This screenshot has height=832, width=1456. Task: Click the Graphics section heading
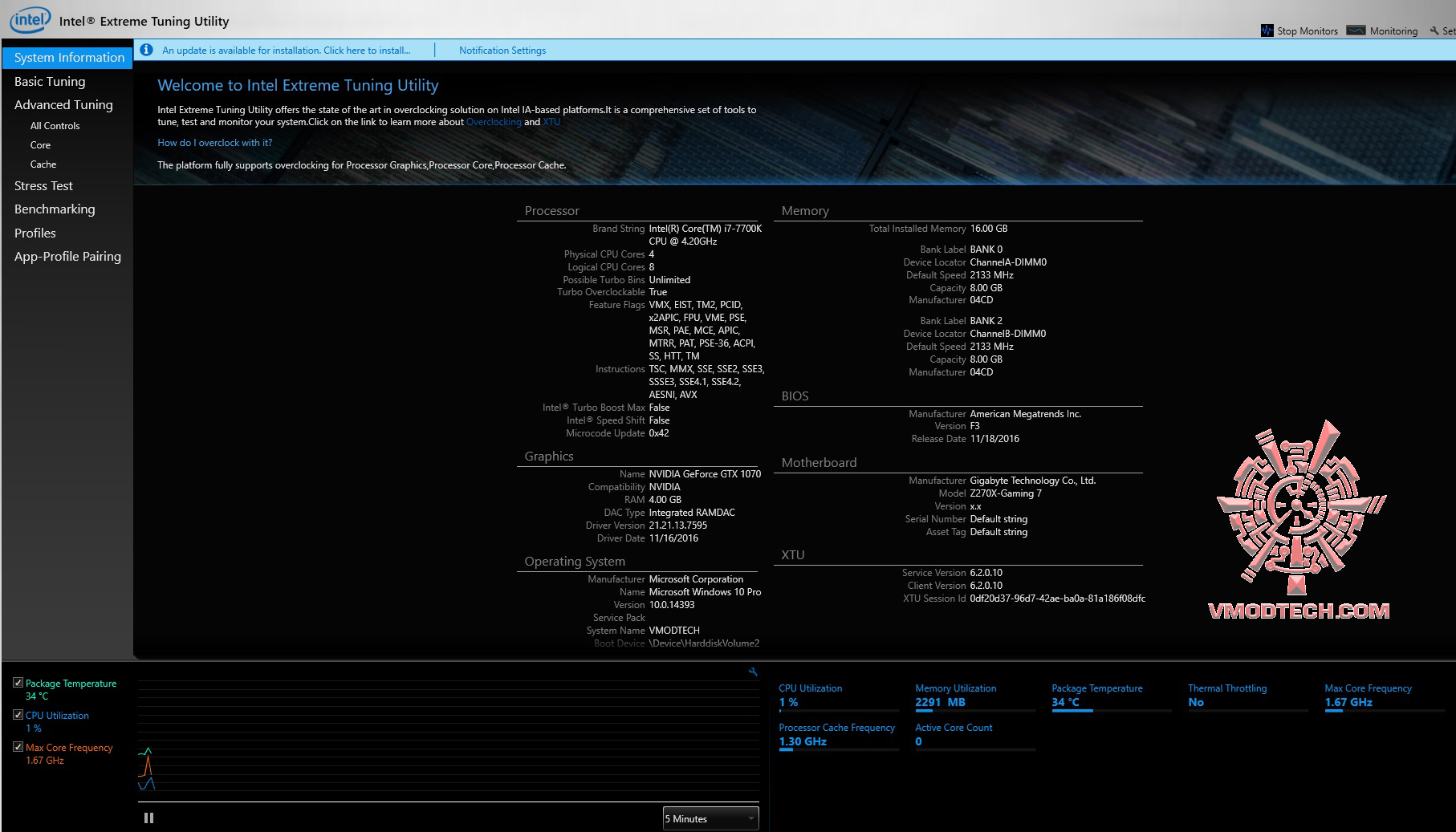point(549,457)
